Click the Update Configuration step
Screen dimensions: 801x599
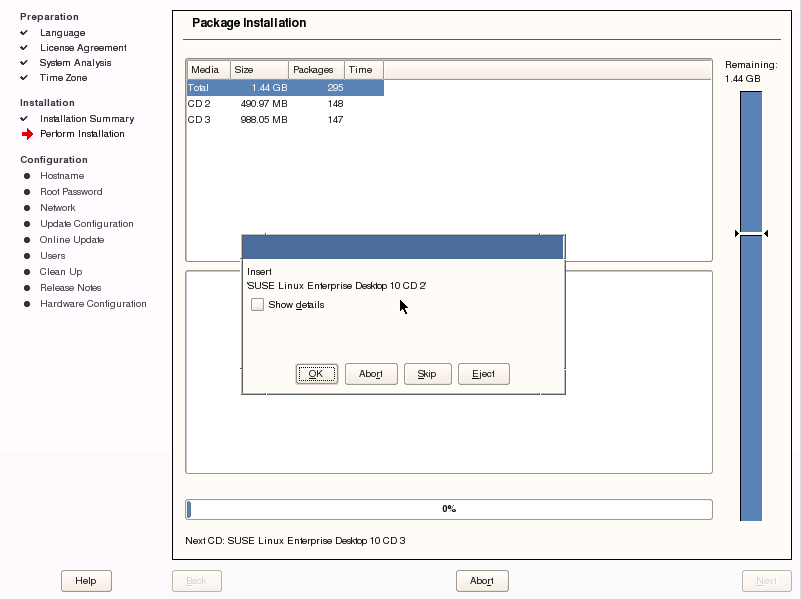pos(86,224)
